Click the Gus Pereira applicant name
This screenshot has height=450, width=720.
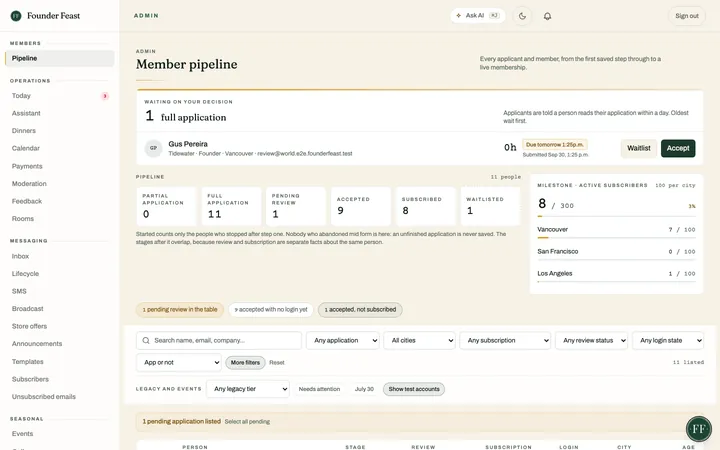pos(188,144)
